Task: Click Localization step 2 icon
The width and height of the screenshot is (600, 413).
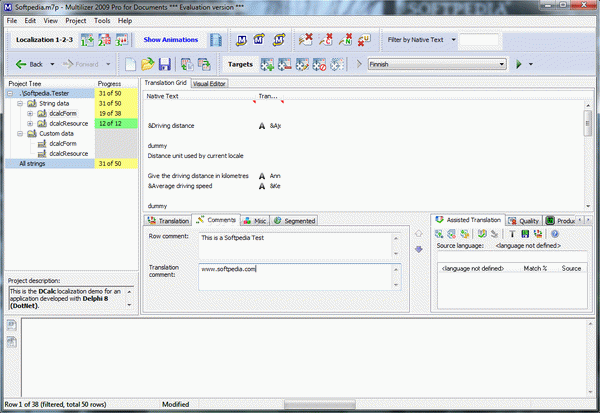Action: [x=104, y=40]
